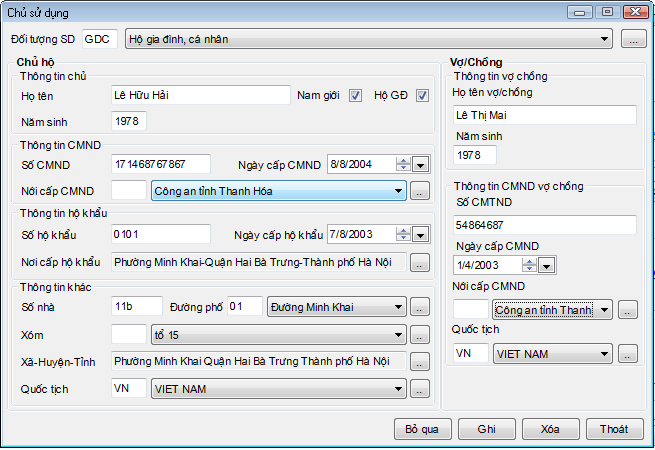Click ellipsis button beside Nơi cấp CMND
The image size is (655, 450).
pyautogui.click(x=420, y=191)
